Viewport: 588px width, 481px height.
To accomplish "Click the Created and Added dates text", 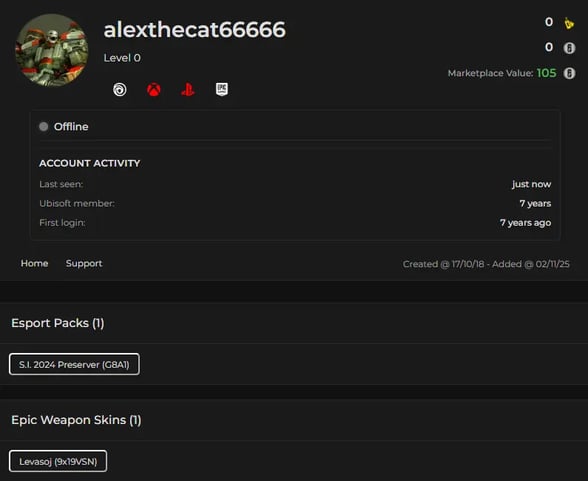I will click(x=486, y=264).
